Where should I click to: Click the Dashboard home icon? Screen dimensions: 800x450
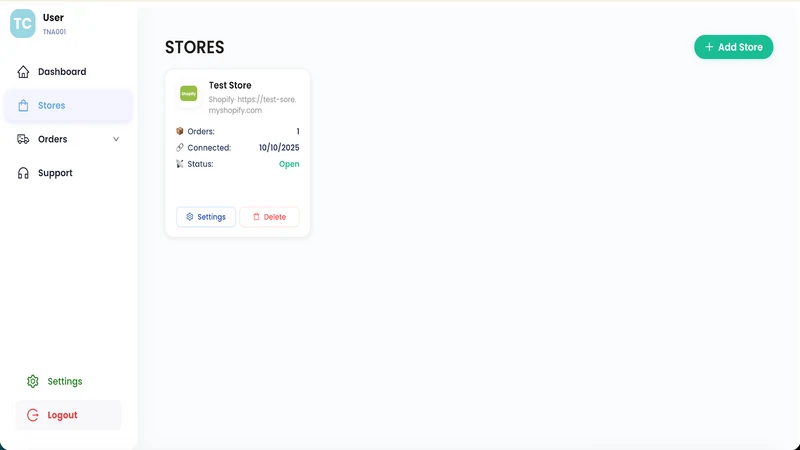click(x=23, y=72)
